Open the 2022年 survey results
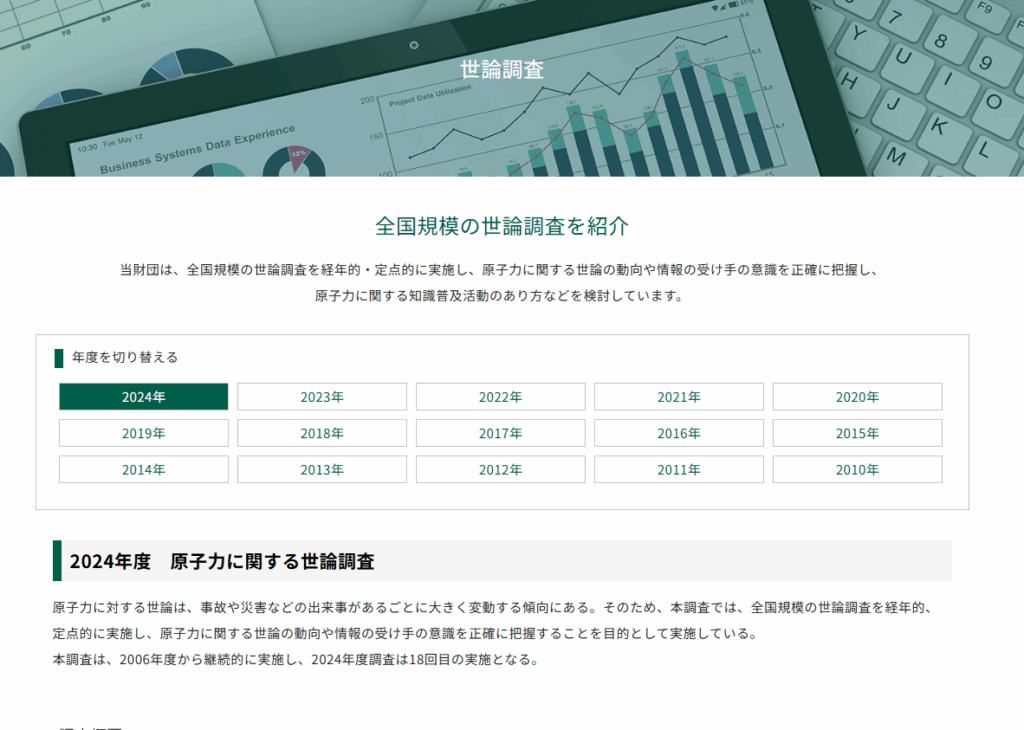This screenshot has height=730, width=1024. tap(500, 397)
